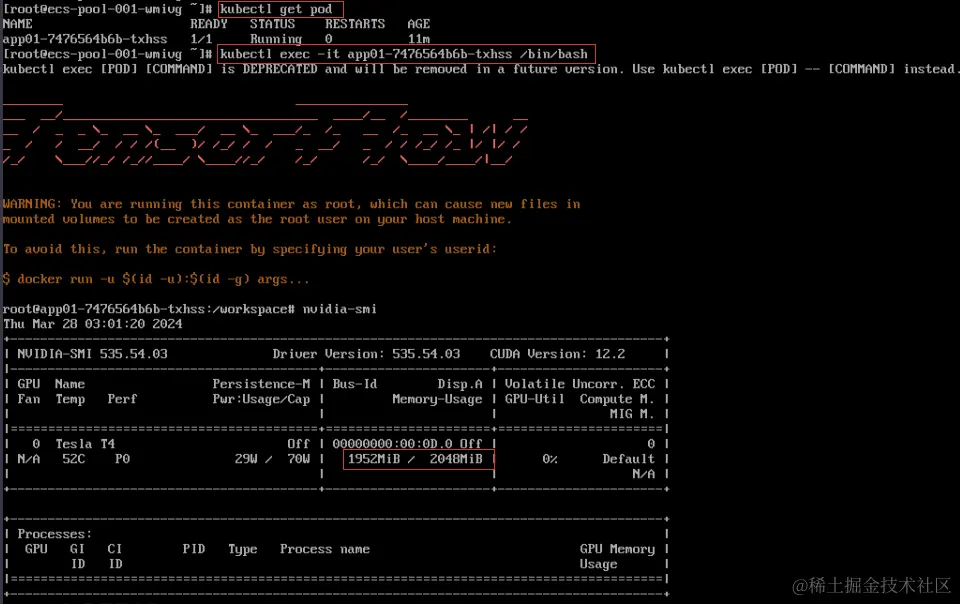Click 'Driver Version: 535.54.03' text
Image resolution: width=960 pixels, height=604 pixels.
click(x=366, y=354)
